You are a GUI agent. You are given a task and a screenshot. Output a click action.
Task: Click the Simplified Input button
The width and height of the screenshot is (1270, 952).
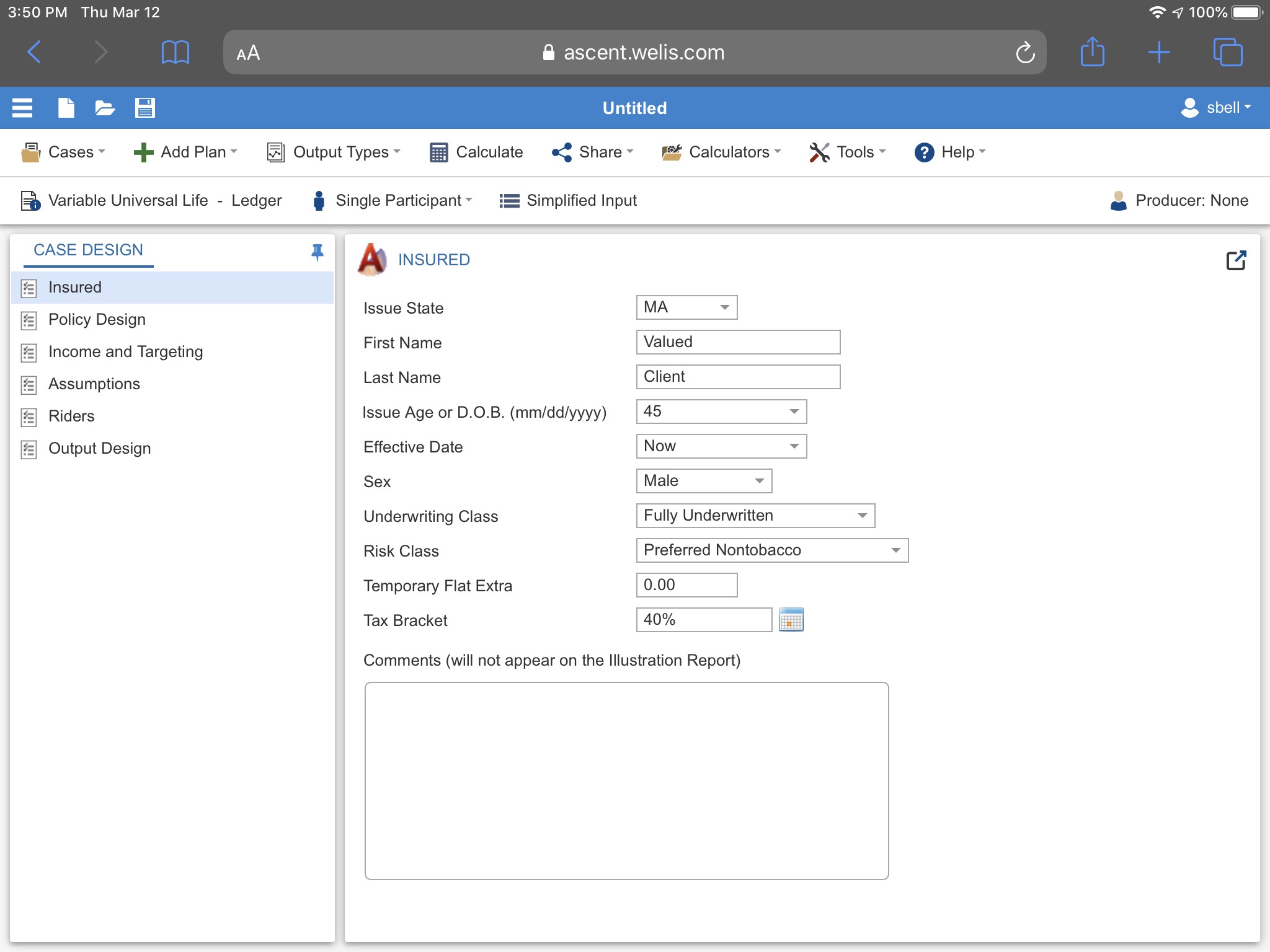[x=568, y=201]
